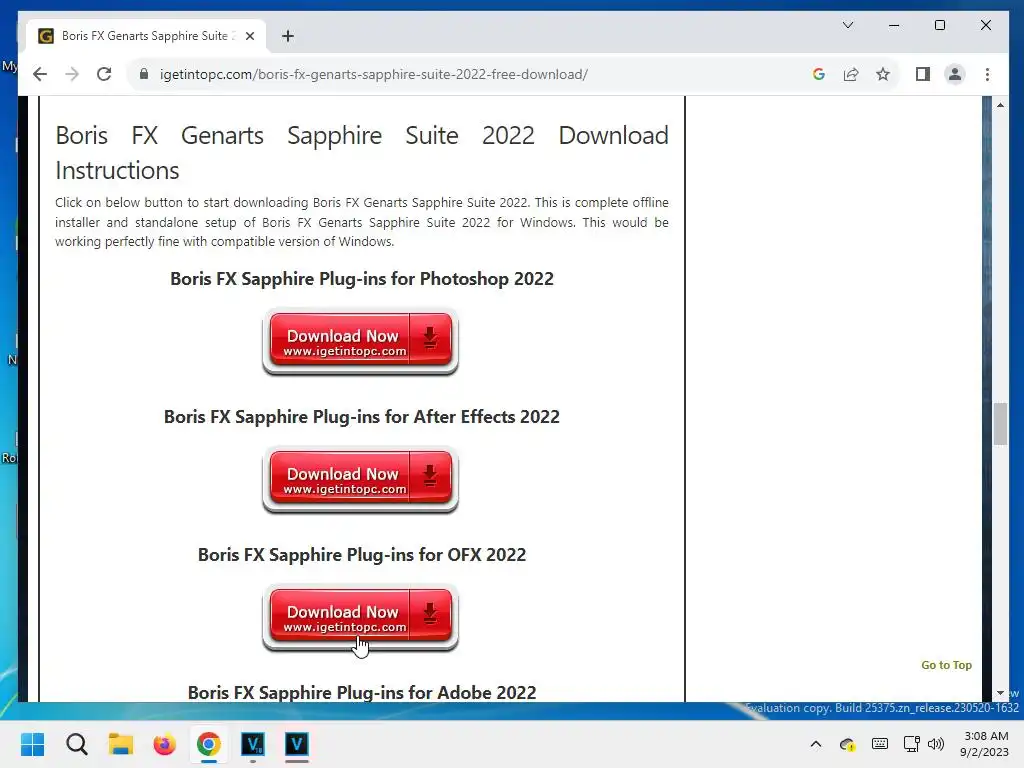Click the cloud warning tray icon
This screenshot has width=1024, height=768.
847,744
